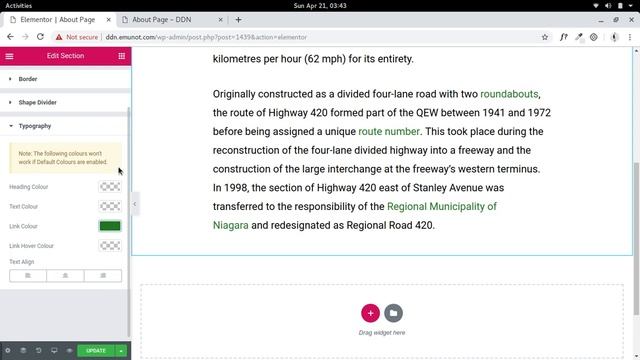This screenshot has width=640, height=360.
Task: Open the Elementor hamburger menu
Action: click(x=9, y=56)
